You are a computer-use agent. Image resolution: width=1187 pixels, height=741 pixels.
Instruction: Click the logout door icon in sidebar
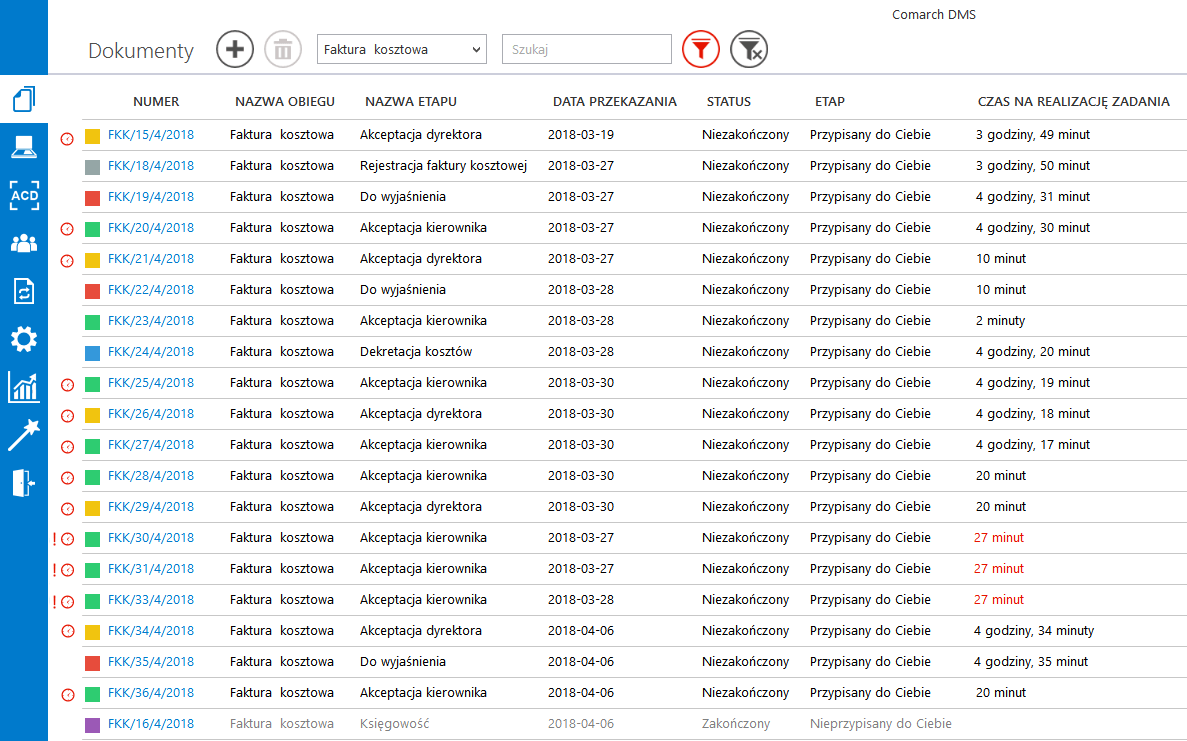[x=23, y=482]
